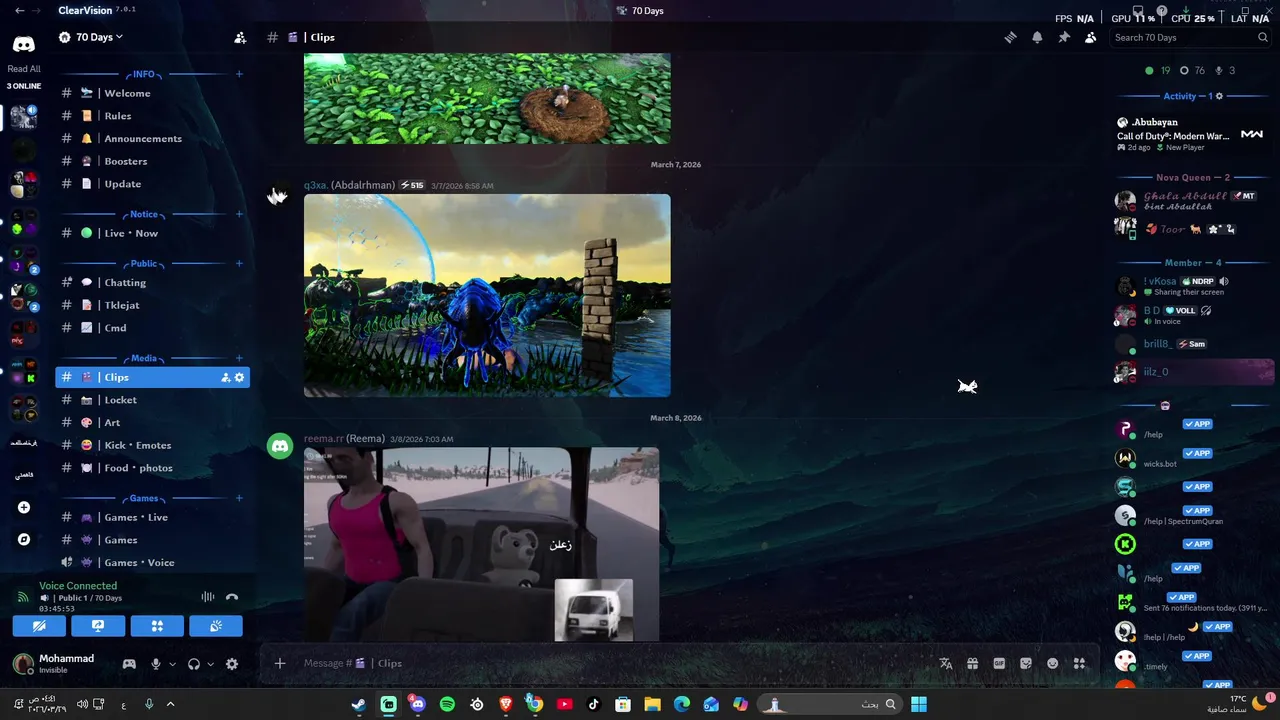Screen dimensions: 1280x720
Task: Add a channel to Media category
Action: click(239, 358)
